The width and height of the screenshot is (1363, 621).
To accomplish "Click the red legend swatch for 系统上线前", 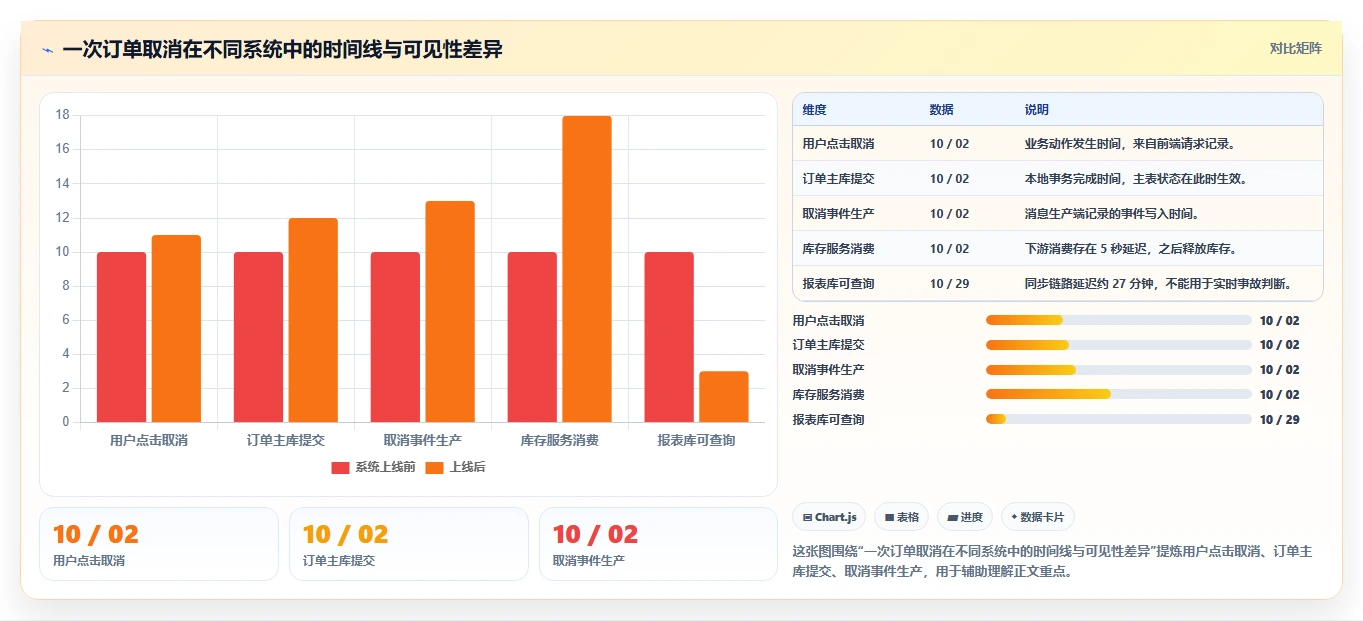I will tap(341, 467).
